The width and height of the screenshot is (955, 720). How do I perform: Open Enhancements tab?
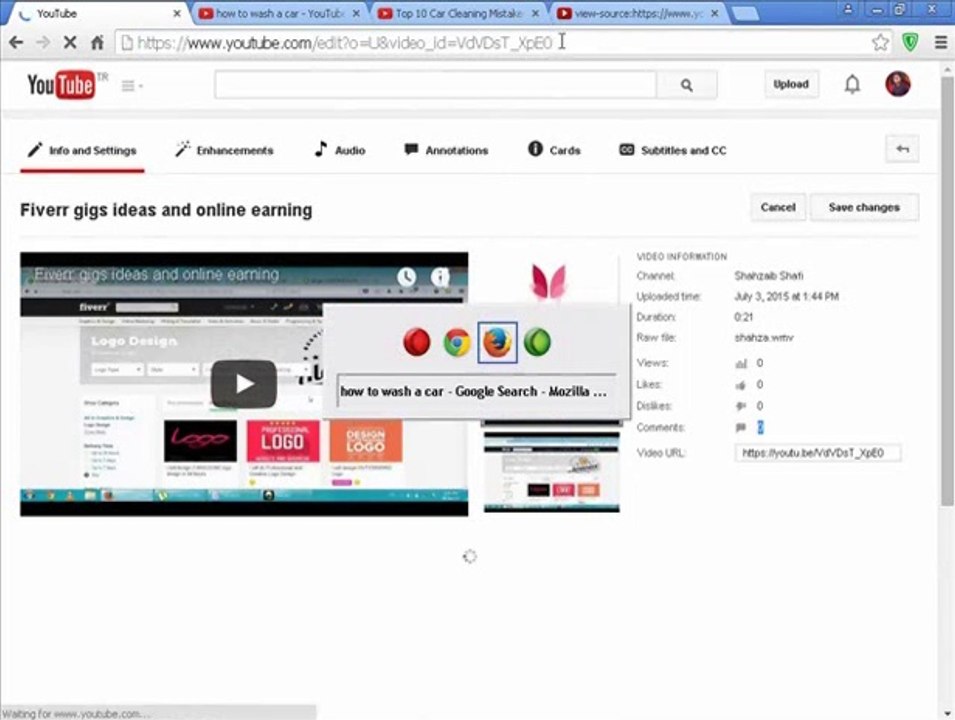tap(224, 150)
